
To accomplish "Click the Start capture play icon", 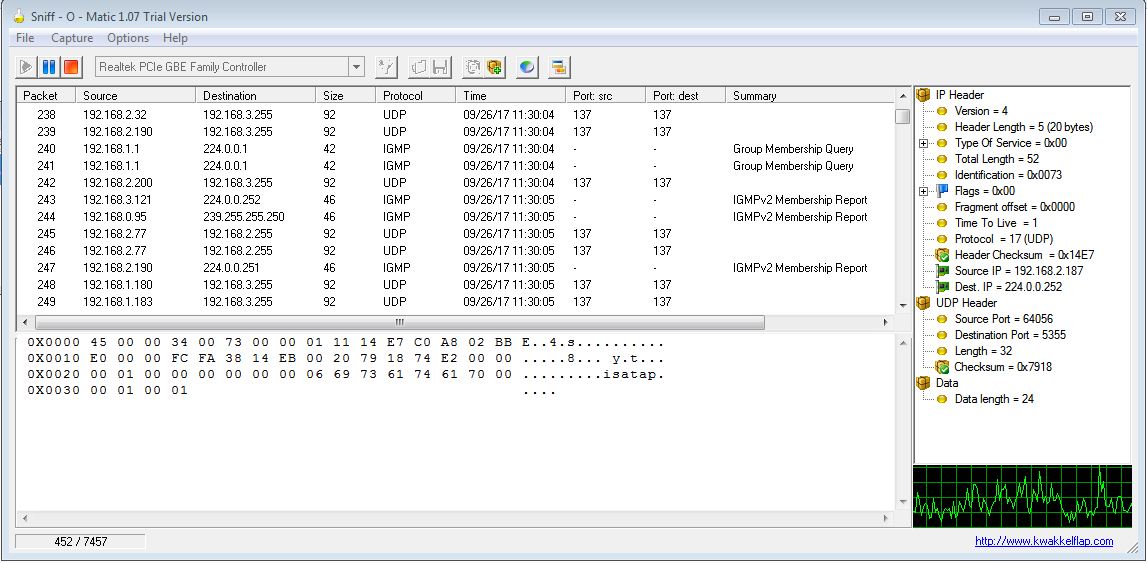I will [x=27, y=67].
